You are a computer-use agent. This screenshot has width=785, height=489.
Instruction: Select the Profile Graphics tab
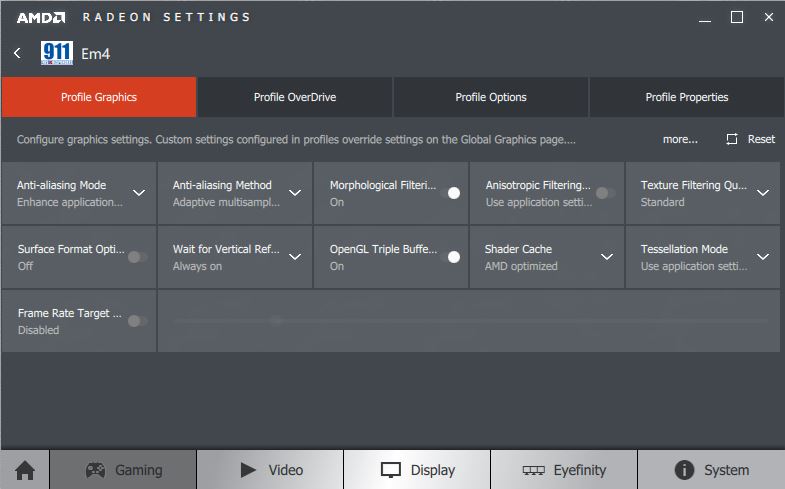tap(99, 97)
